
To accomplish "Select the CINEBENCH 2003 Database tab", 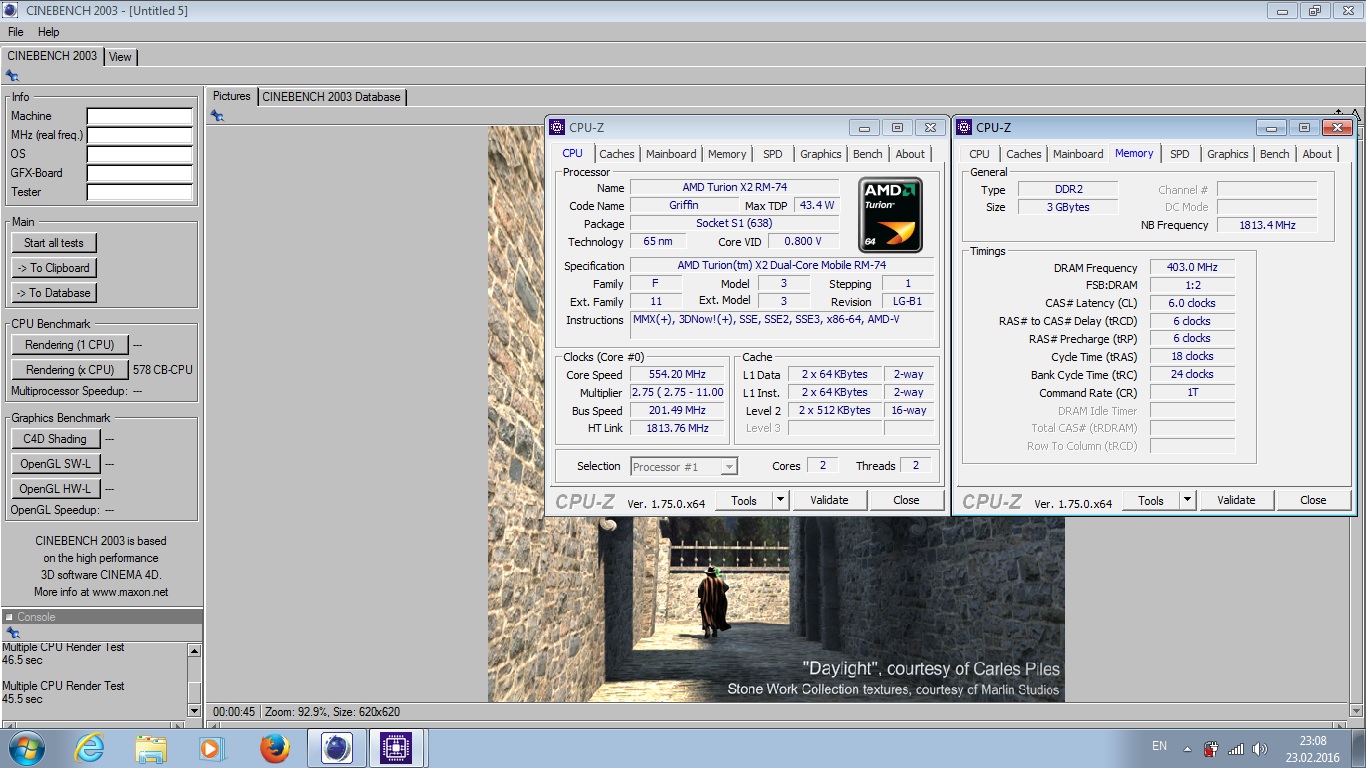I will tap(331, 97).
